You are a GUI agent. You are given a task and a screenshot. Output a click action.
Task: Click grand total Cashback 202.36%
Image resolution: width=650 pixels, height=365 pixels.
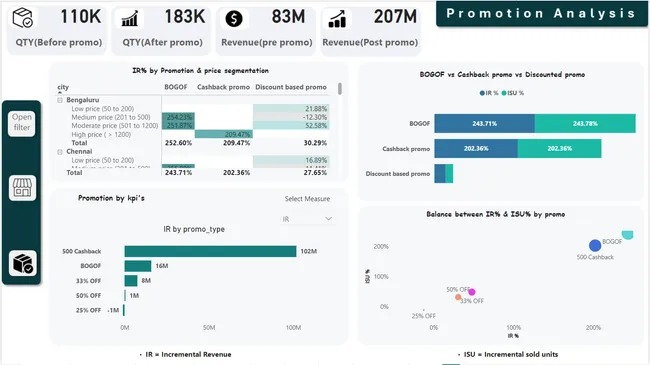pyautogui.click(x=236, y=173)
